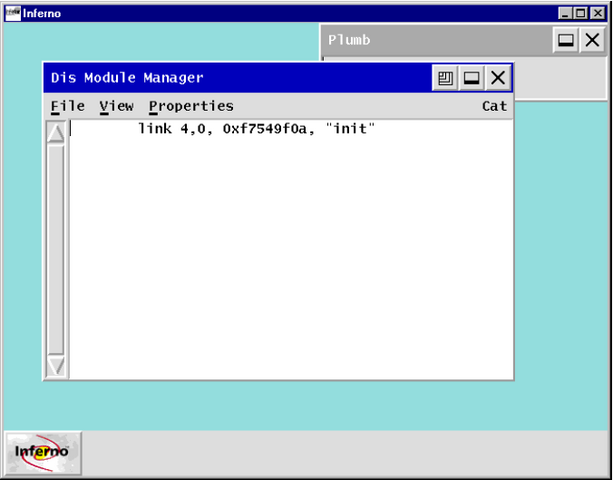
Task: Click the scrollbar up arrow
Action: coord(56,133)
